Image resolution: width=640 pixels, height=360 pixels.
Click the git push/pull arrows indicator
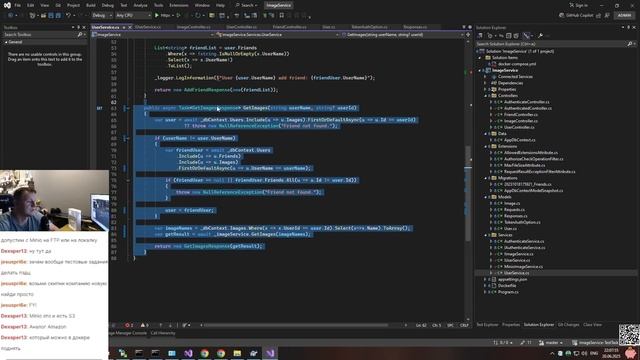503,343
